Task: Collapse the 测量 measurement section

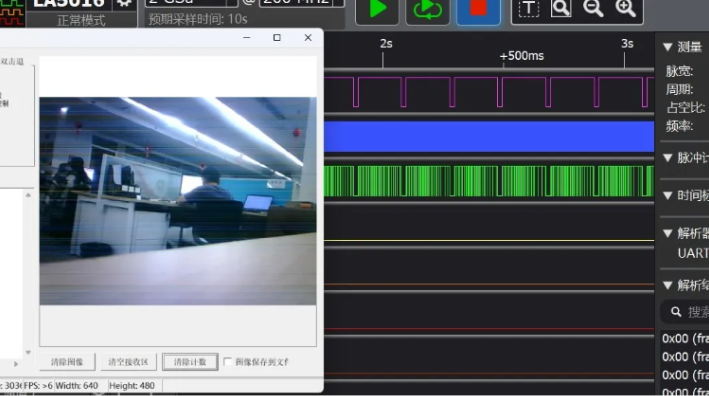Action: [x=668, y=47]
